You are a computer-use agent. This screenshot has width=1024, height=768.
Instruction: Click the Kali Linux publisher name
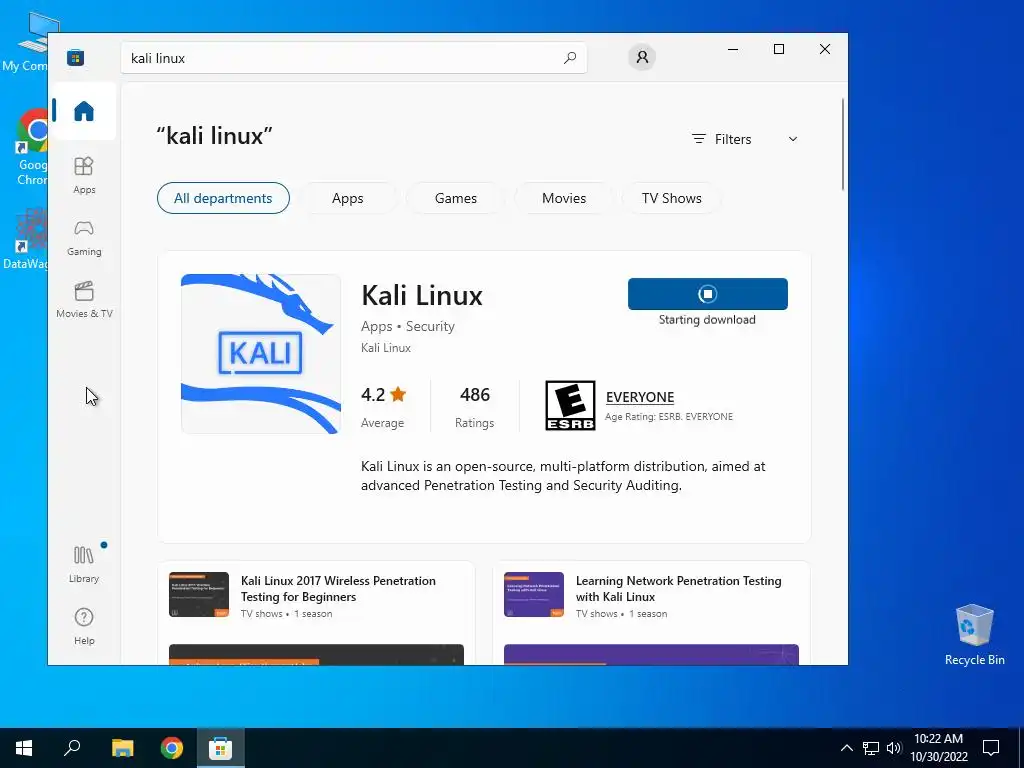pos(386,348)
